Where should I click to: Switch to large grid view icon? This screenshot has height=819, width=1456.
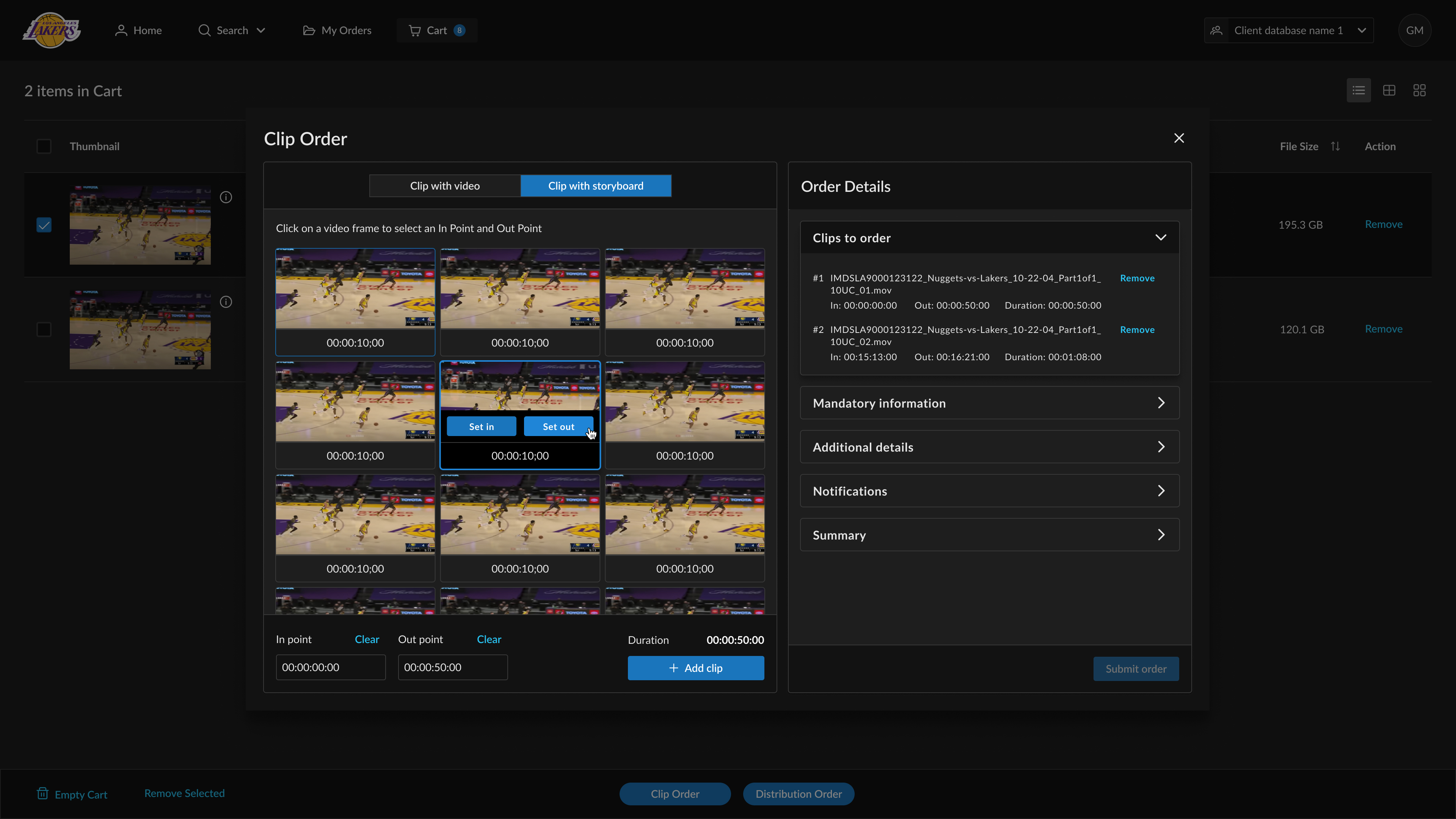point(1419,91)
